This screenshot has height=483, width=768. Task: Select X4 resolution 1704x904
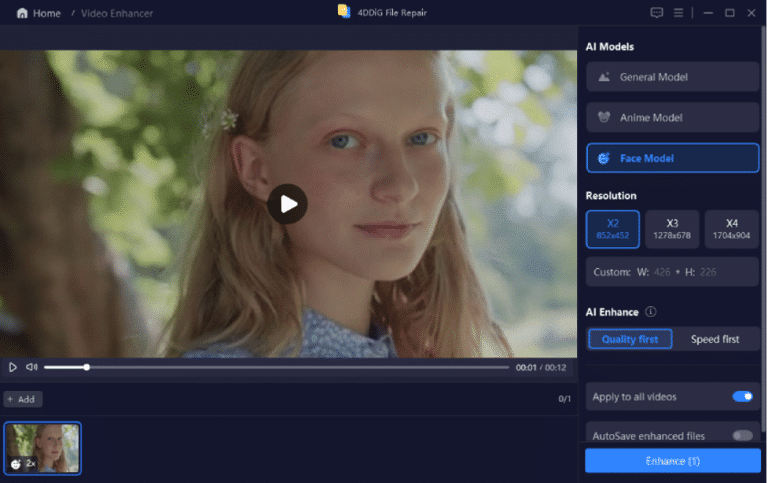pos(731,229)
